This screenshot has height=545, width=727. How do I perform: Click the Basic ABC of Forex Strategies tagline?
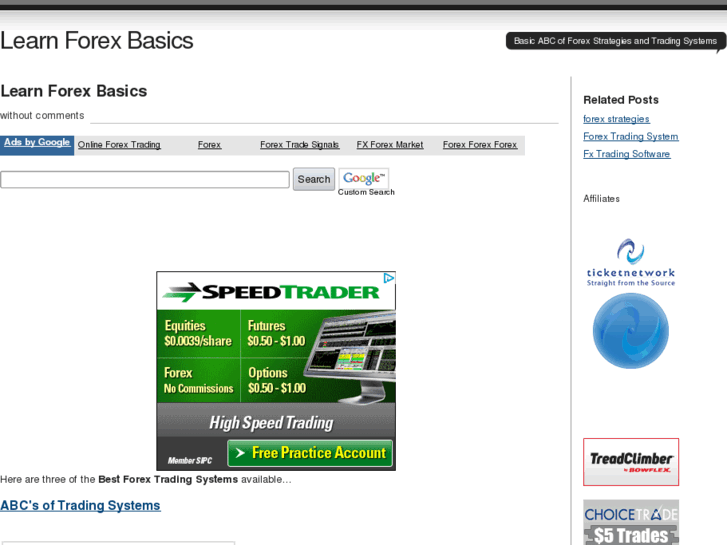tap(615, 41)
